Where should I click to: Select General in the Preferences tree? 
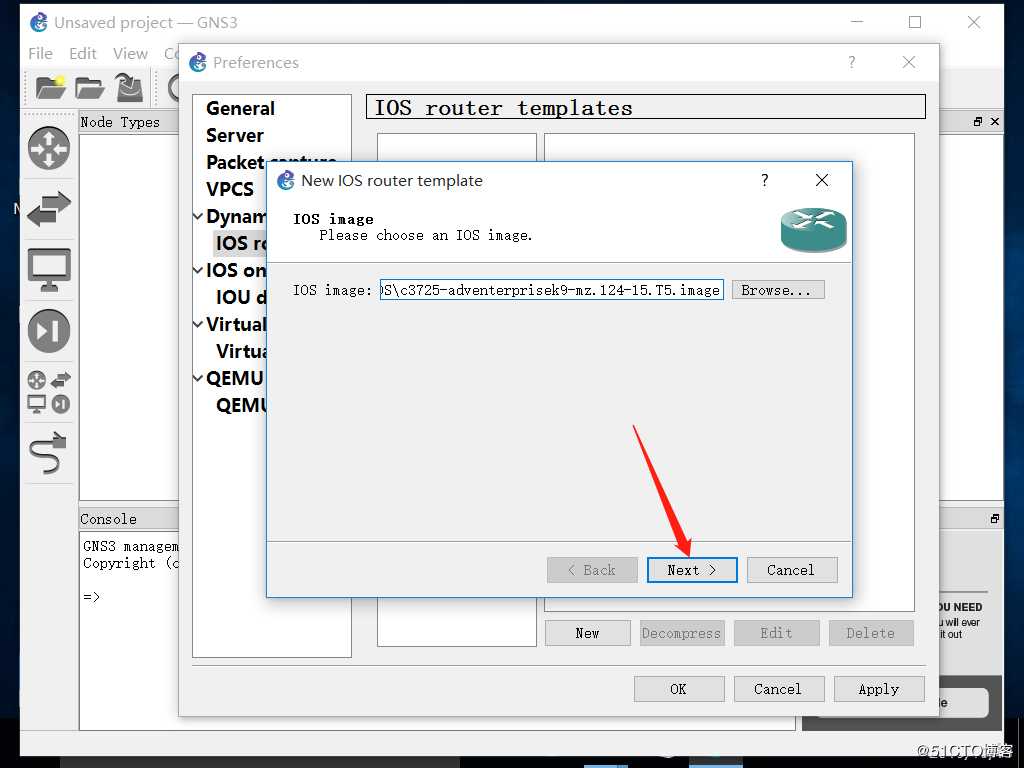point(240,108)
